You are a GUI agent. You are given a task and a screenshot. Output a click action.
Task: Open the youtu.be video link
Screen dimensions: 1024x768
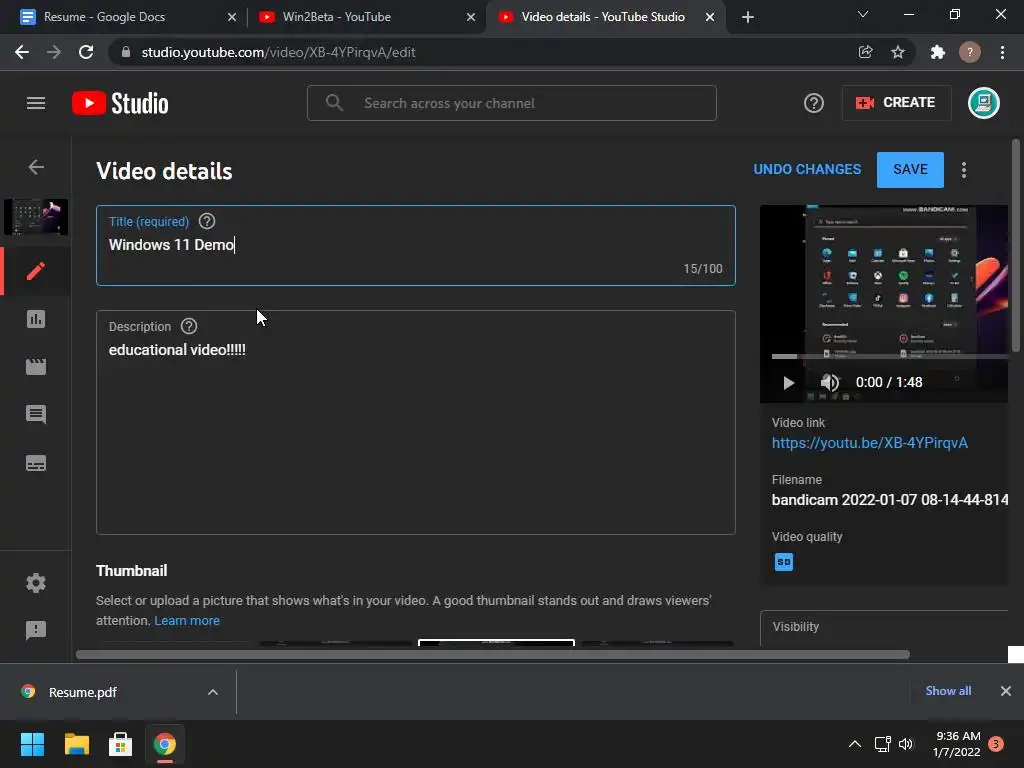tap(869, 443)
